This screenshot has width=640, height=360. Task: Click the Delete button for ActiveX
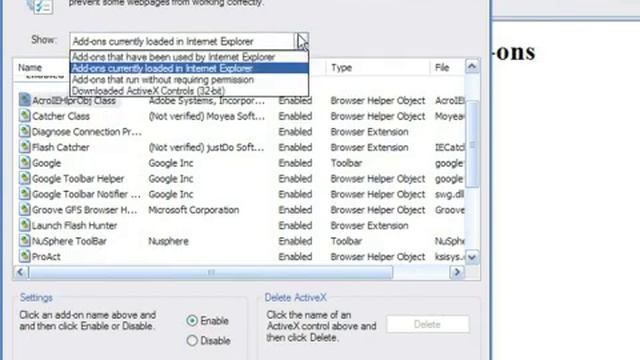click(x=427, y=324)
